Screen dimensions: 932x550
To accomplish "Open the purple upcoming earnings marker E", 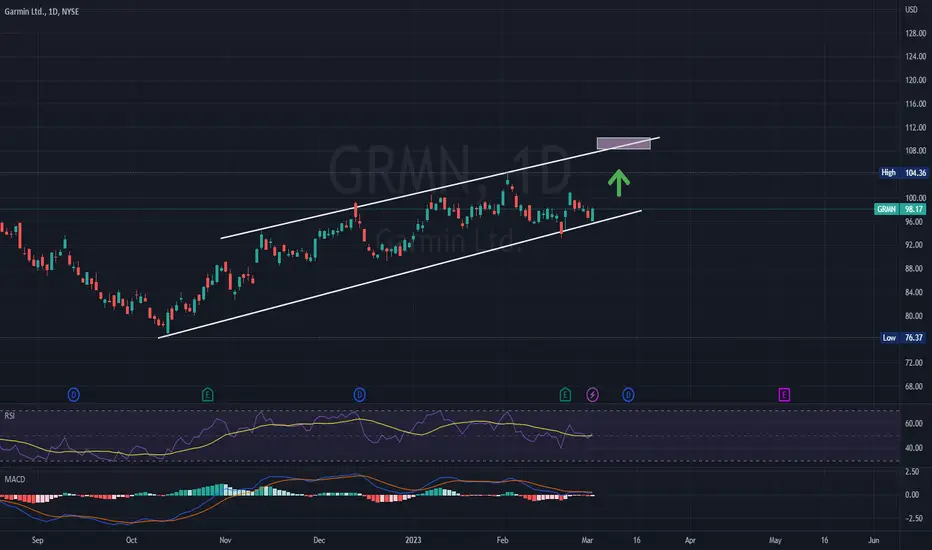I will pos(784,394).
